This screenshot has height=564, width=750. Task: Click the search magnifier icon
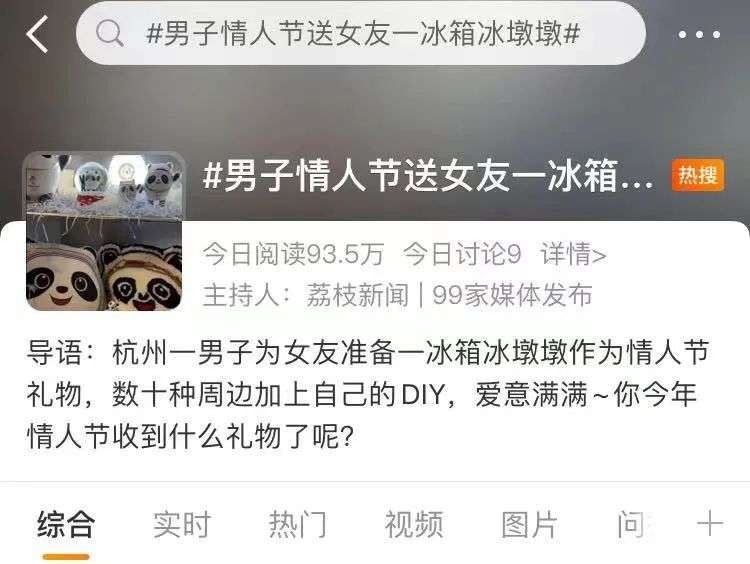tap(110, 33)
